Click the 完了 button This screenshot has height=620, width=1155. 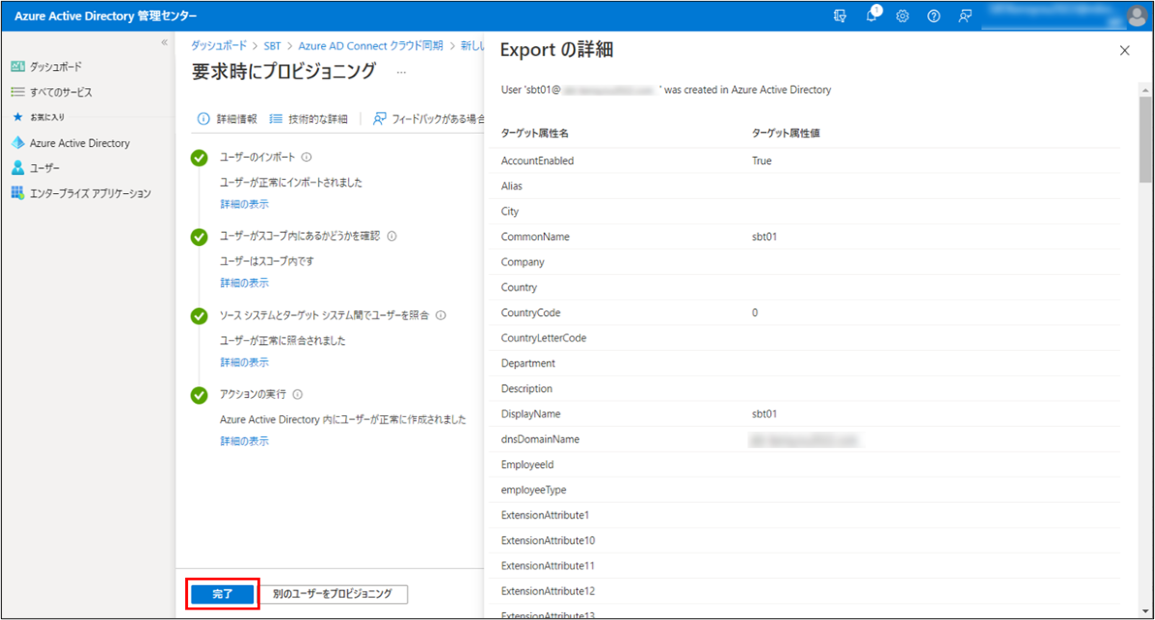222,593
